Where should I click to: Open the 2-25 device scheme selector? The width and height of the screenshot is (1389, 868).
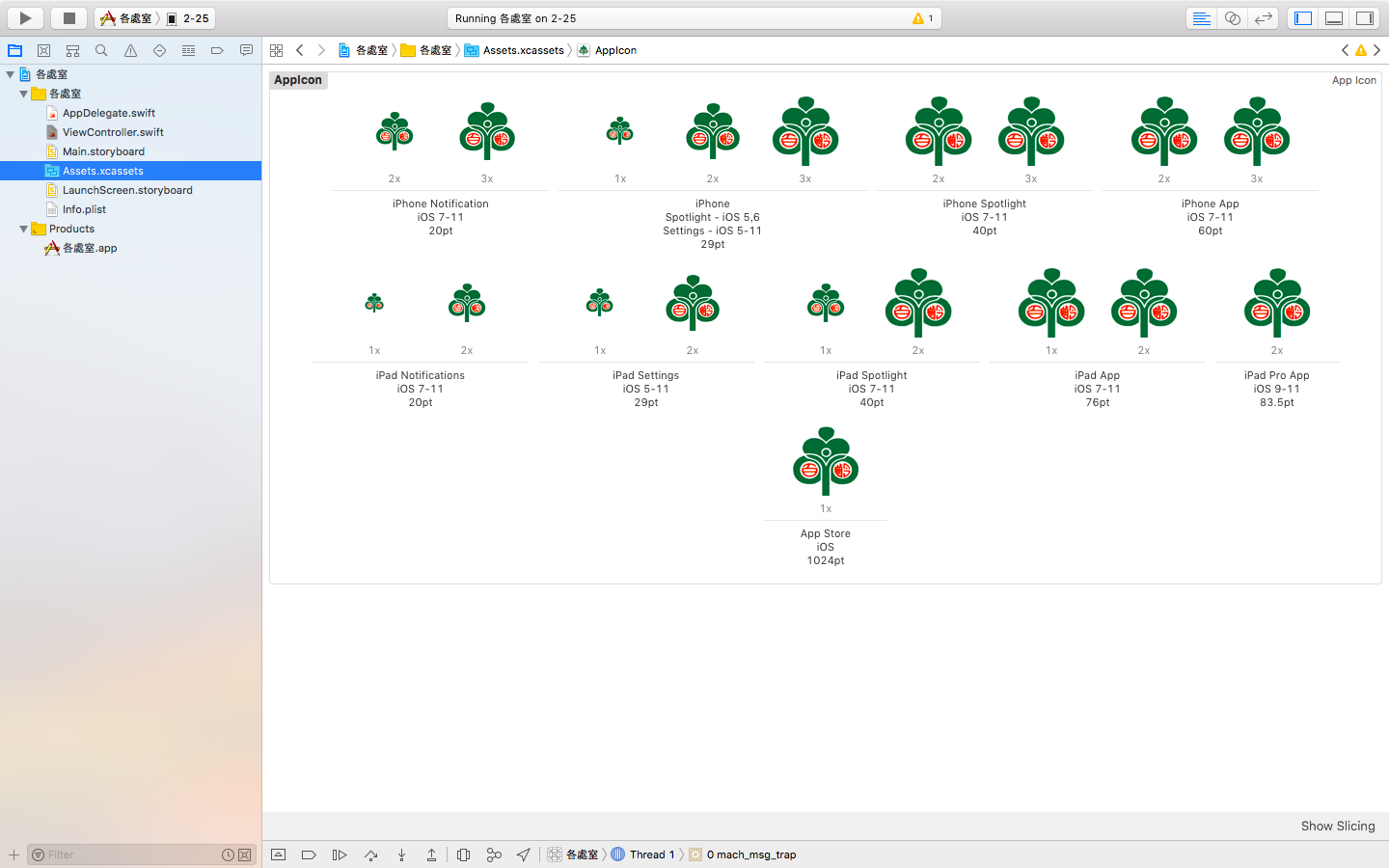(188, 18)
